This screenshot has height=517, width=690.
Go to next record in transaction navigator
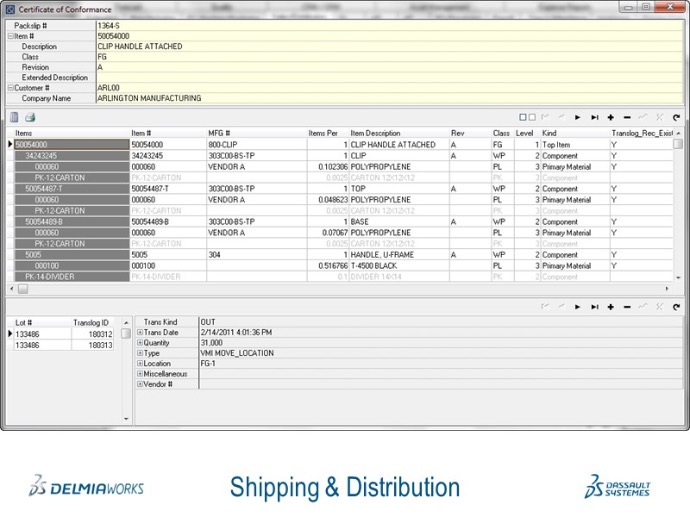(577, 306)
